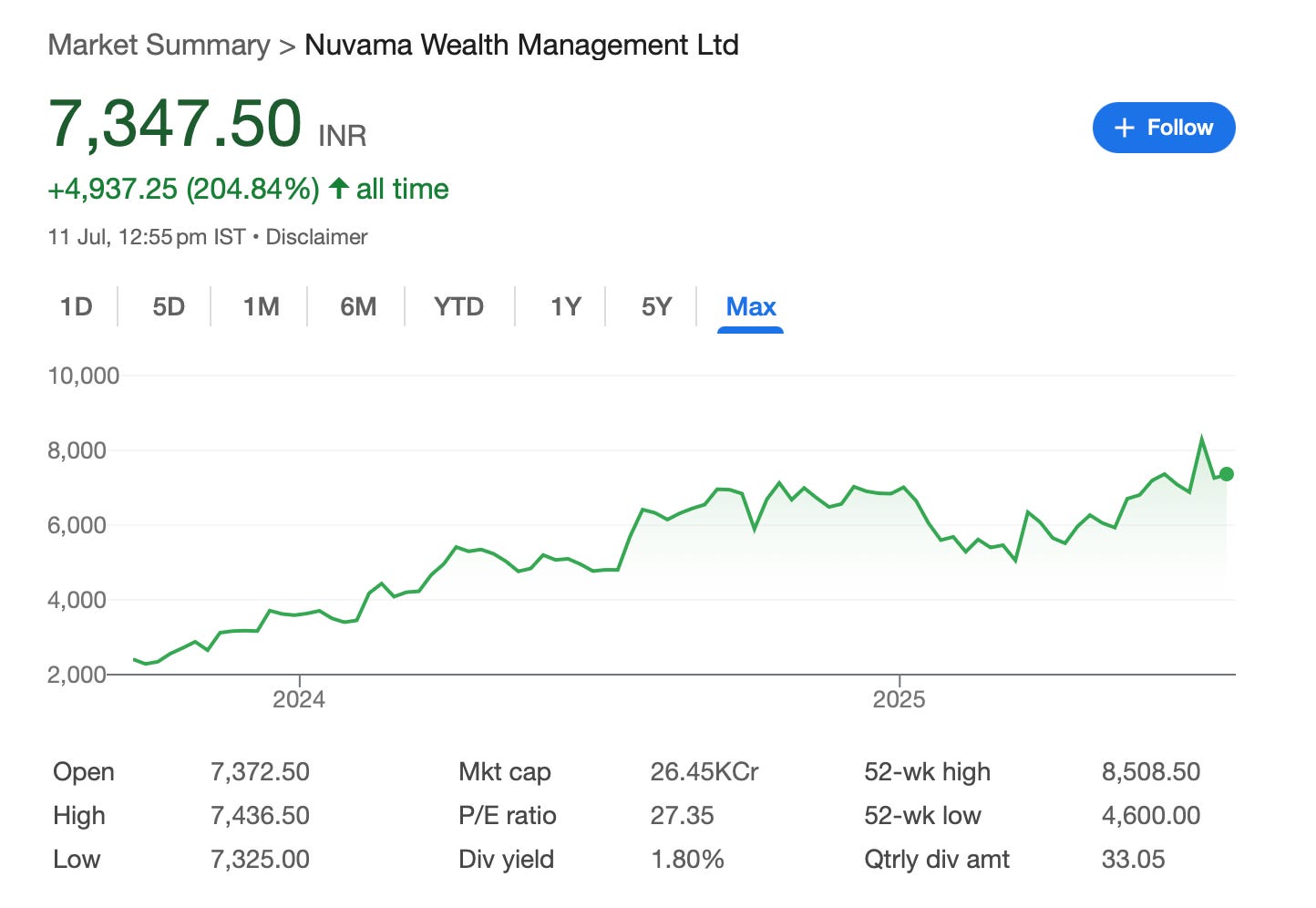Click the 10,000 y-axis label
This screenshot has width=1316, height=908.
click(83, 376)
